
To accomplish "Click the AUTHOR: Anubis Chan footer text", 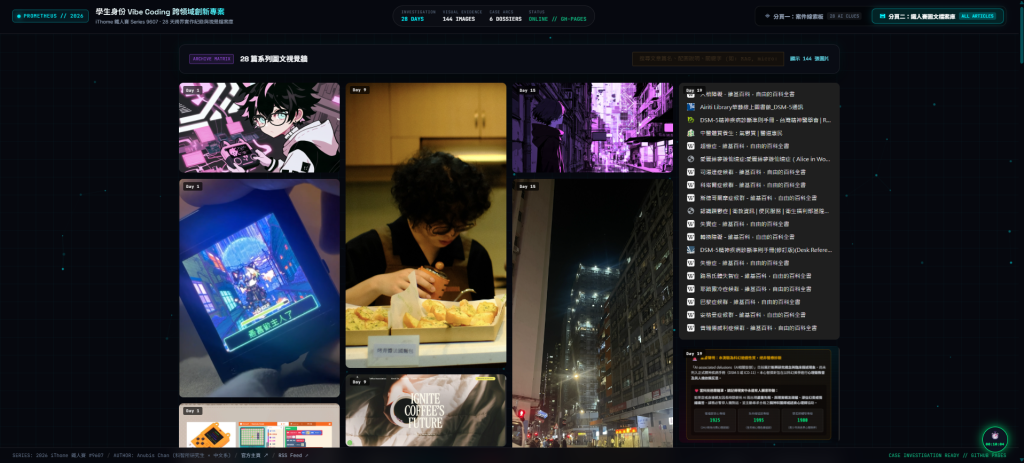I will coord(171,455).
